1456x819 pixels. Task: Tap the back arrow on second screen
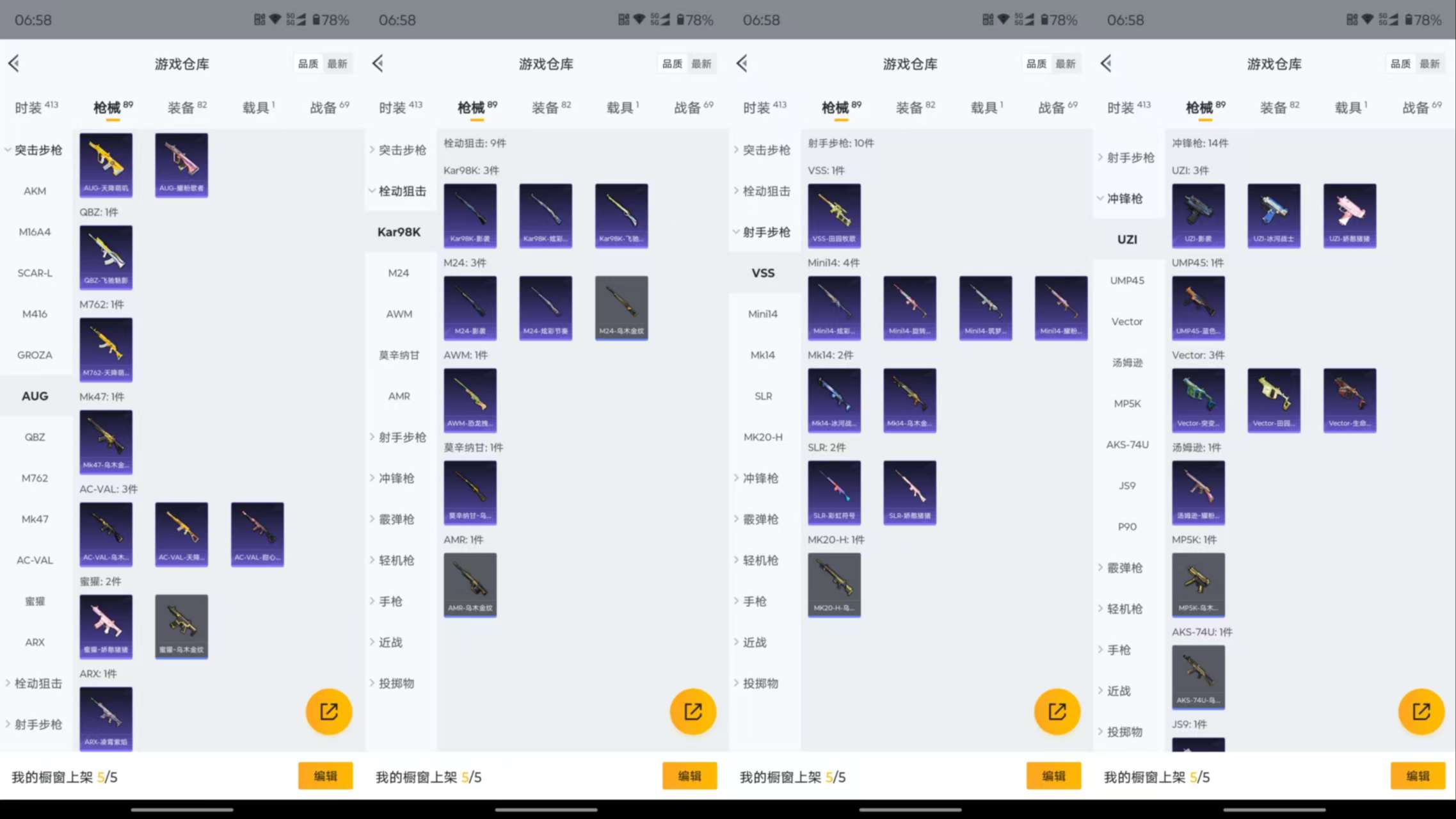[x=378, y=63]
